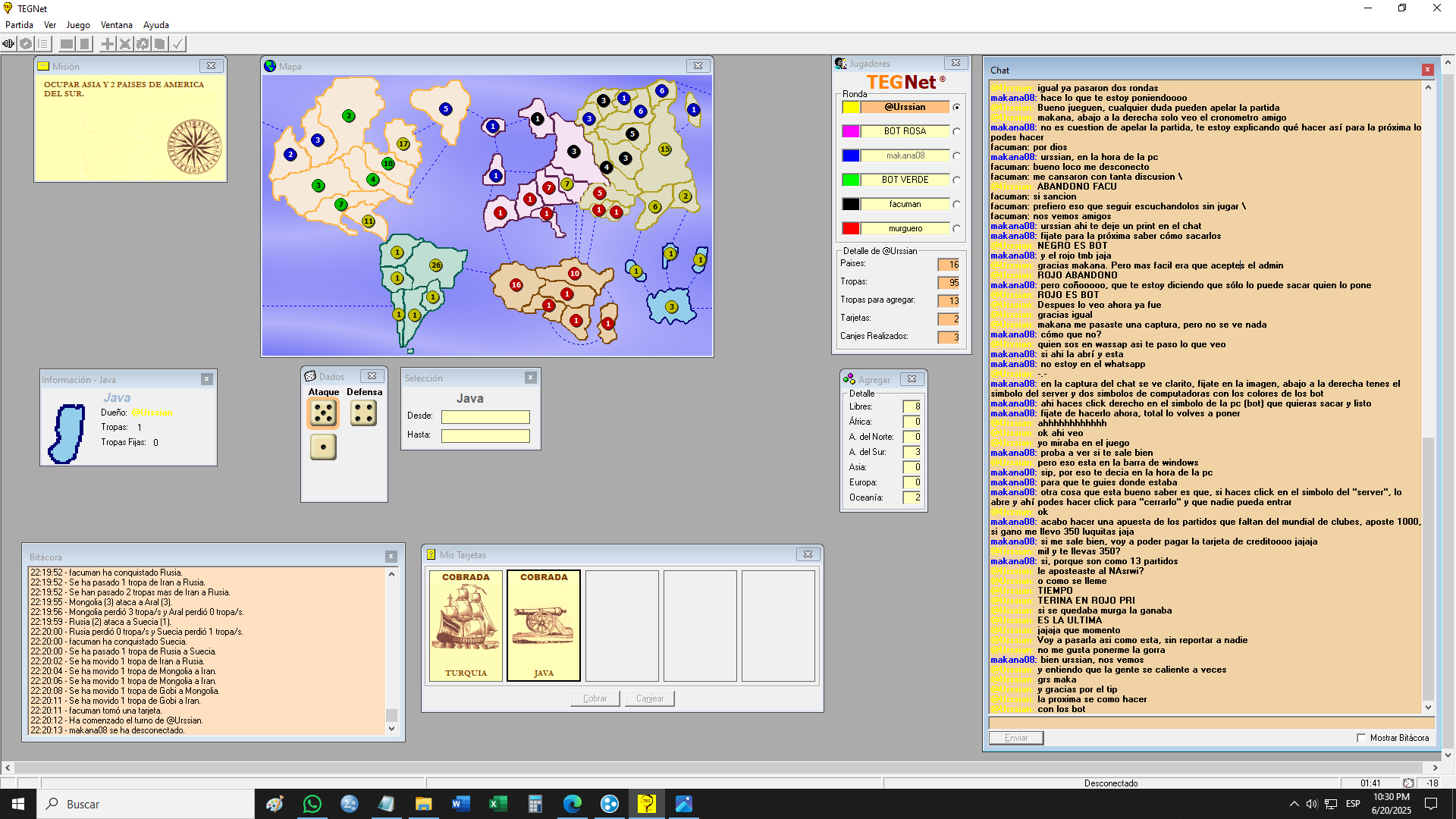Click the yellow @Urssian color swatch
The width and height of the screenshot is (1456, 819).
click(851, 107)
